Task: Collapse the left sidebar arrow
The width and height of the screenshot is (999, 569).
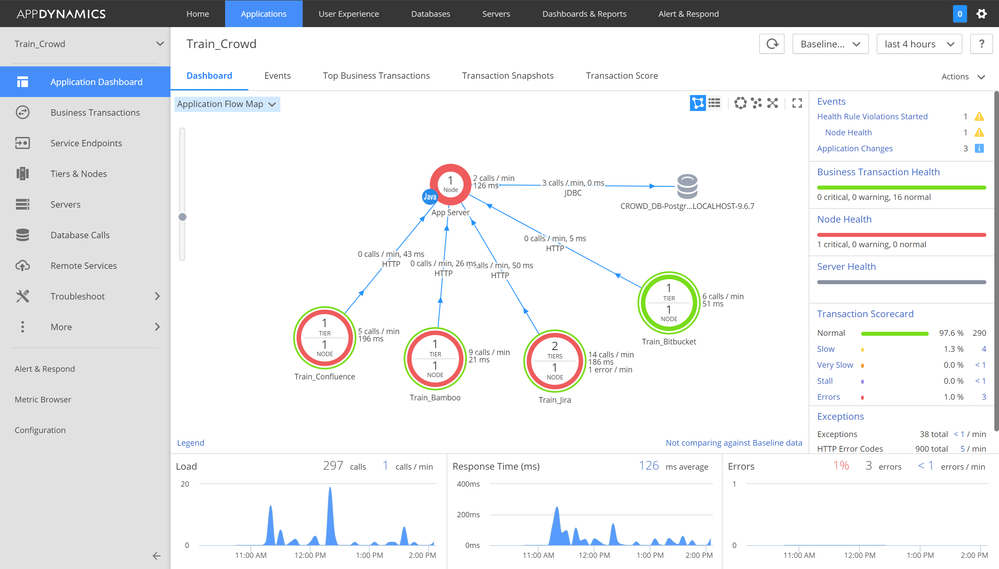Action: point(157,556)
